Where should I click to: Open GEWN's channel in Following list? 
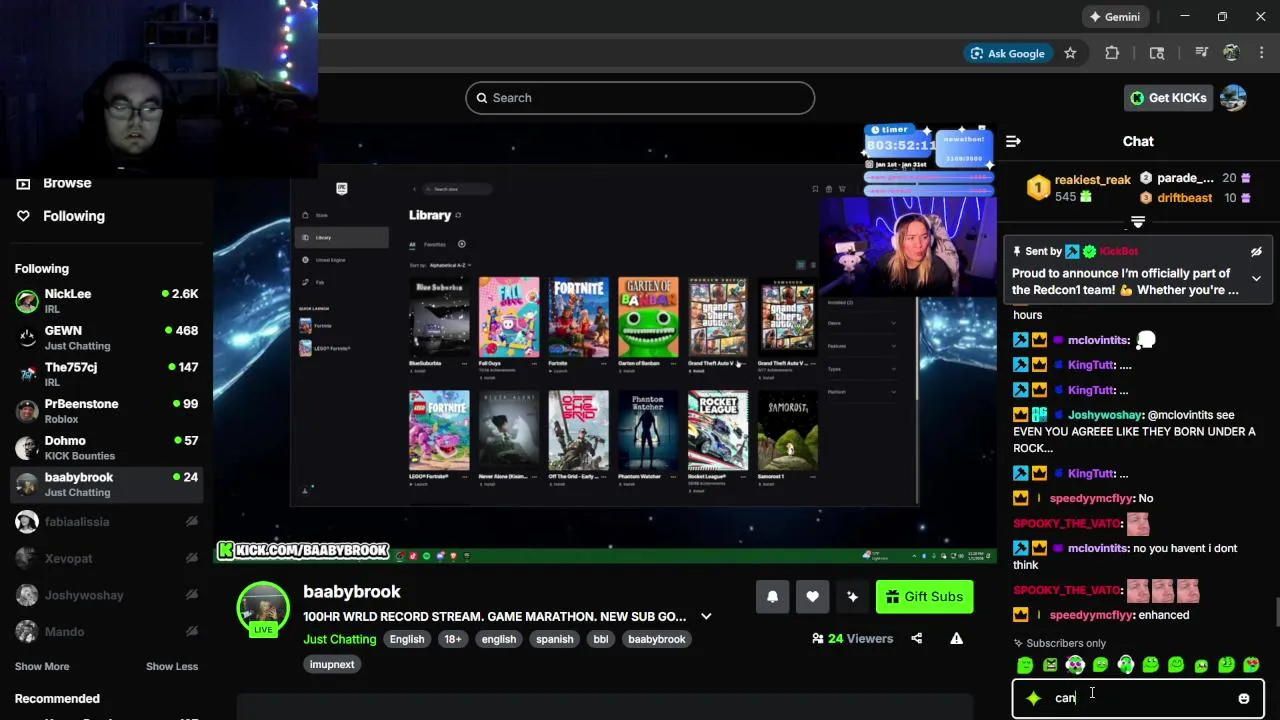pyautogui.click(x=106, y=337)
